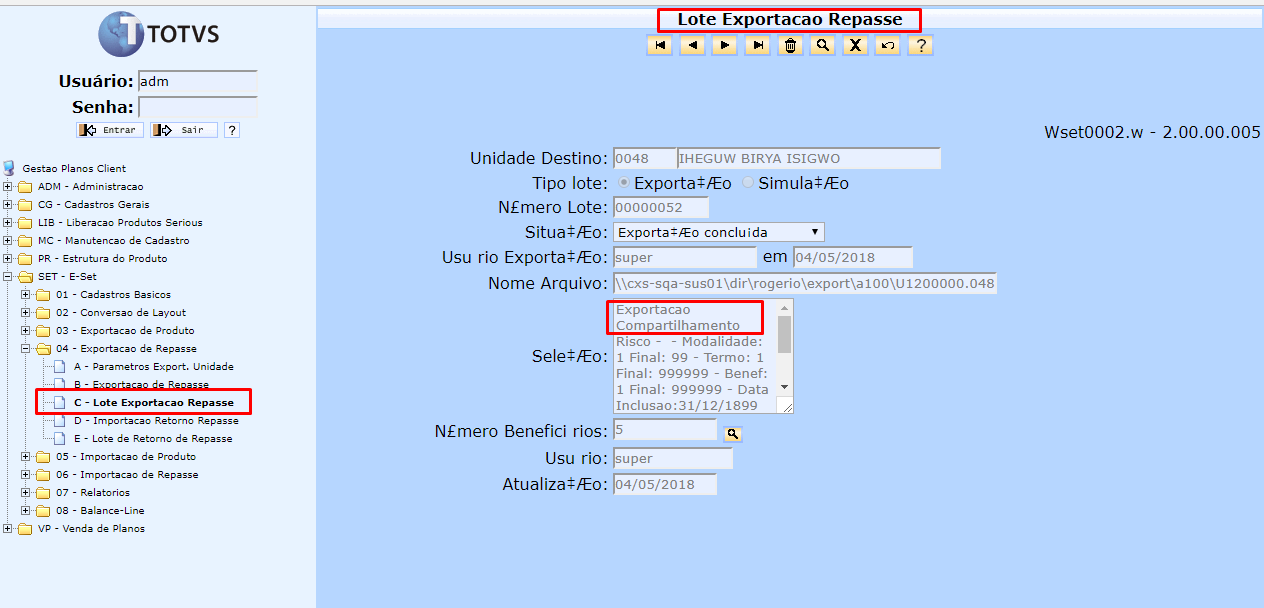Click folder icon of PR - Estrutura do Produto
1264x608 pixels.
[25, 258]
